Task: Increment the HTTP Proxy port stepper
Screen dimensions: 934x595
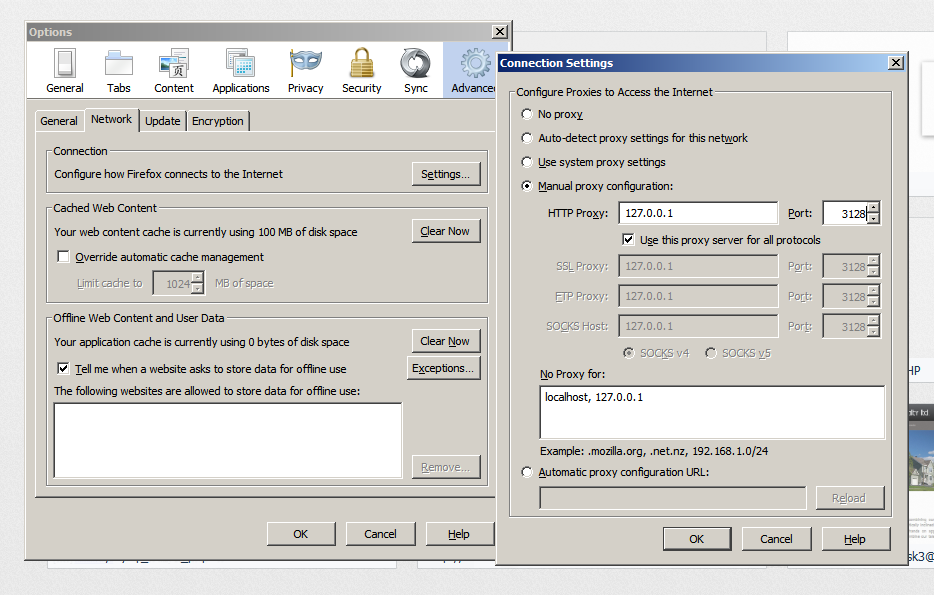Action: tap(874, 207)
